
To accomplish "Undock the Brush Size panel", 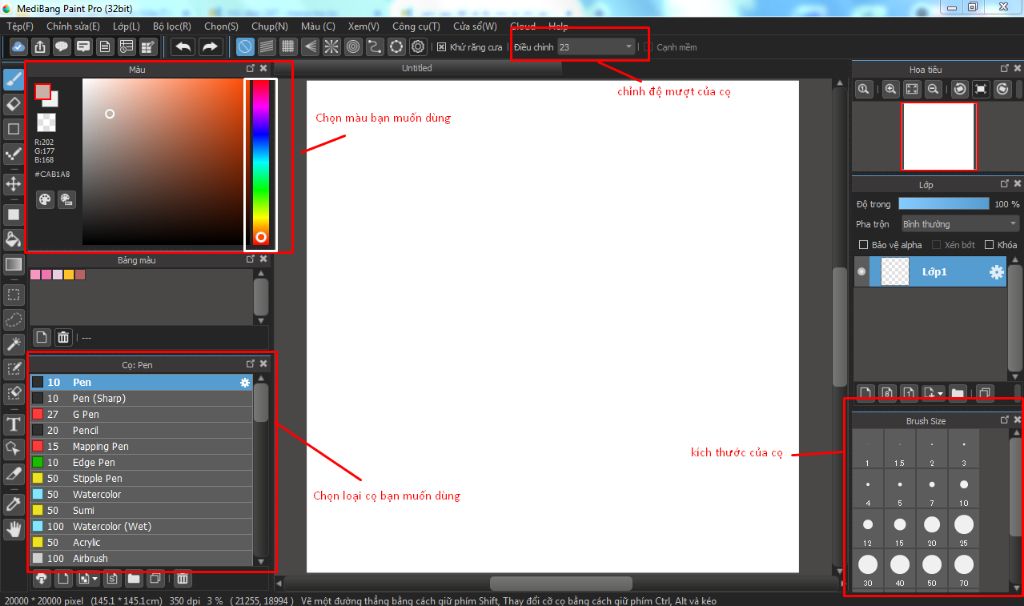I will [x=1004, y=420].
